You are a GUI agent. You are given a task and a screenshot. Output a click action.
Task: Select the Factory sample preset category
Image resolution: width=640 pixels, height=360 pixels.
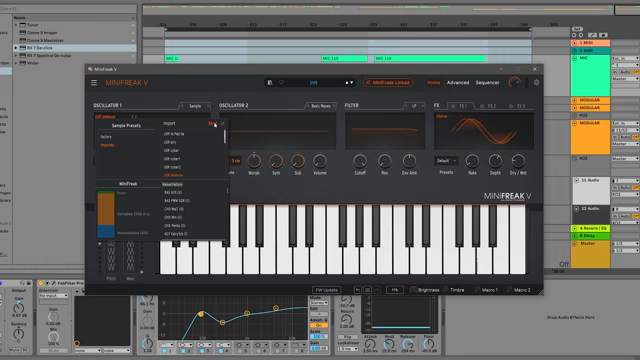[106, 137]
